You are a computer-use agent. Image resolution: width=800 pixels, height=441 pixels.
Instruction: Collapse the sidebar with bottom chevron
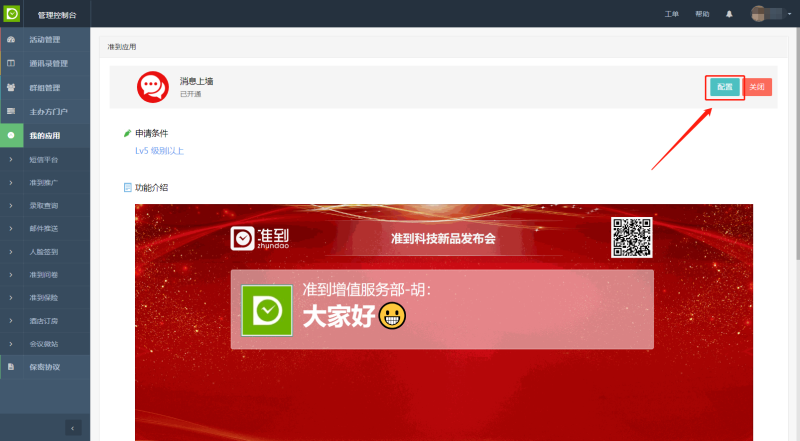click(73, 427)
